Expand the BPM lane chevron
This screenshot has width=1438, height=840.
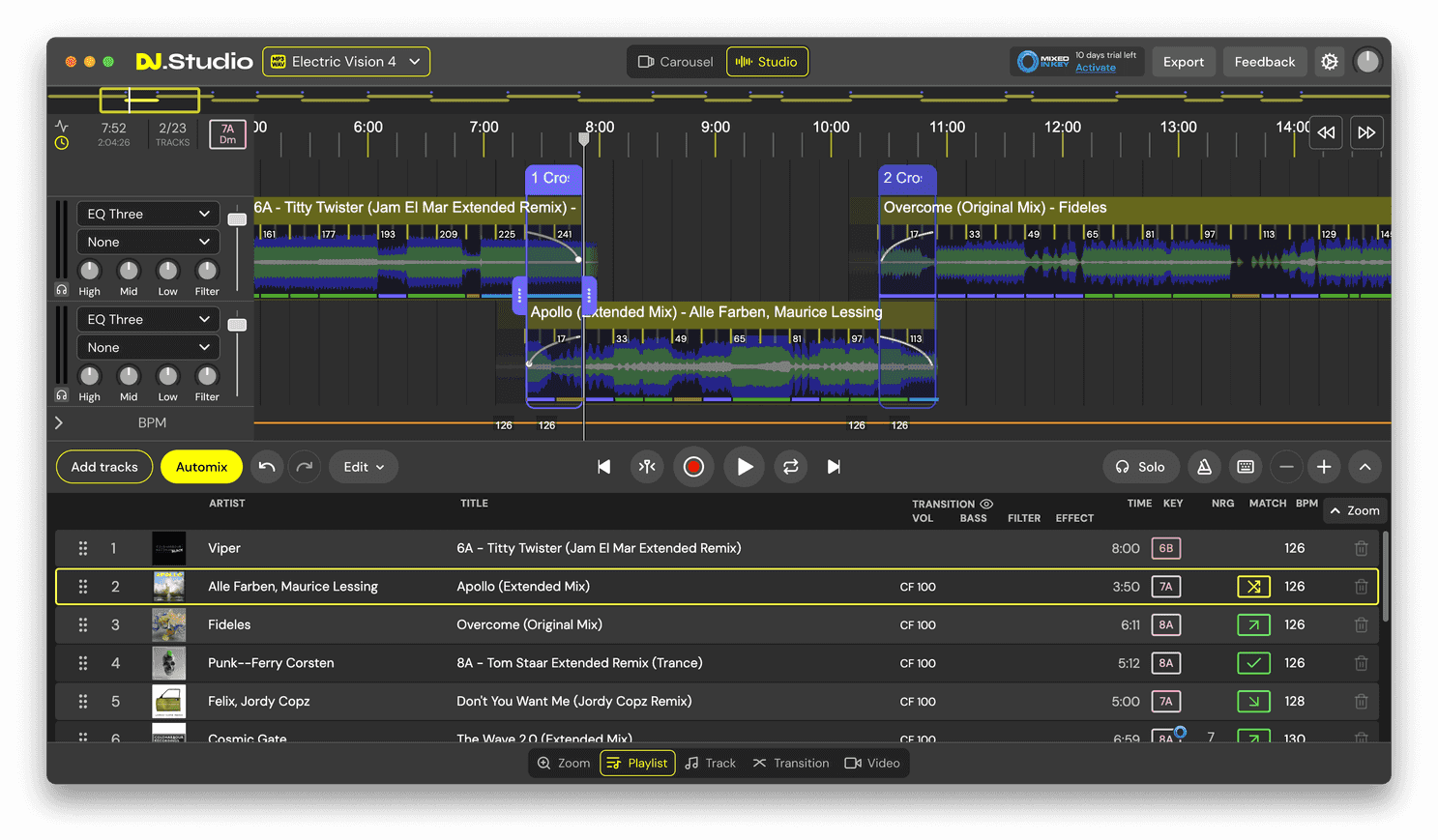pos(59,422)
